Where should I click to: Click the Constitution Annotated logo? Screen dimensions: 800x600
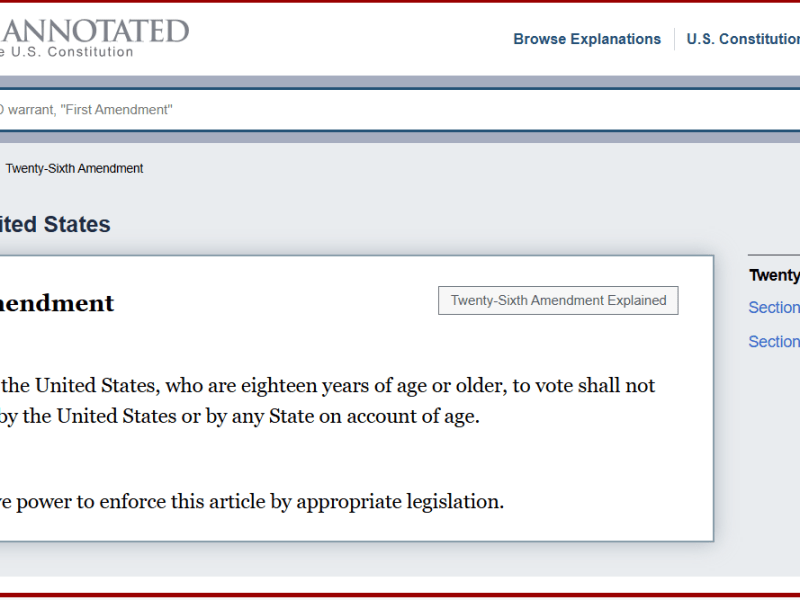[95, 30]
